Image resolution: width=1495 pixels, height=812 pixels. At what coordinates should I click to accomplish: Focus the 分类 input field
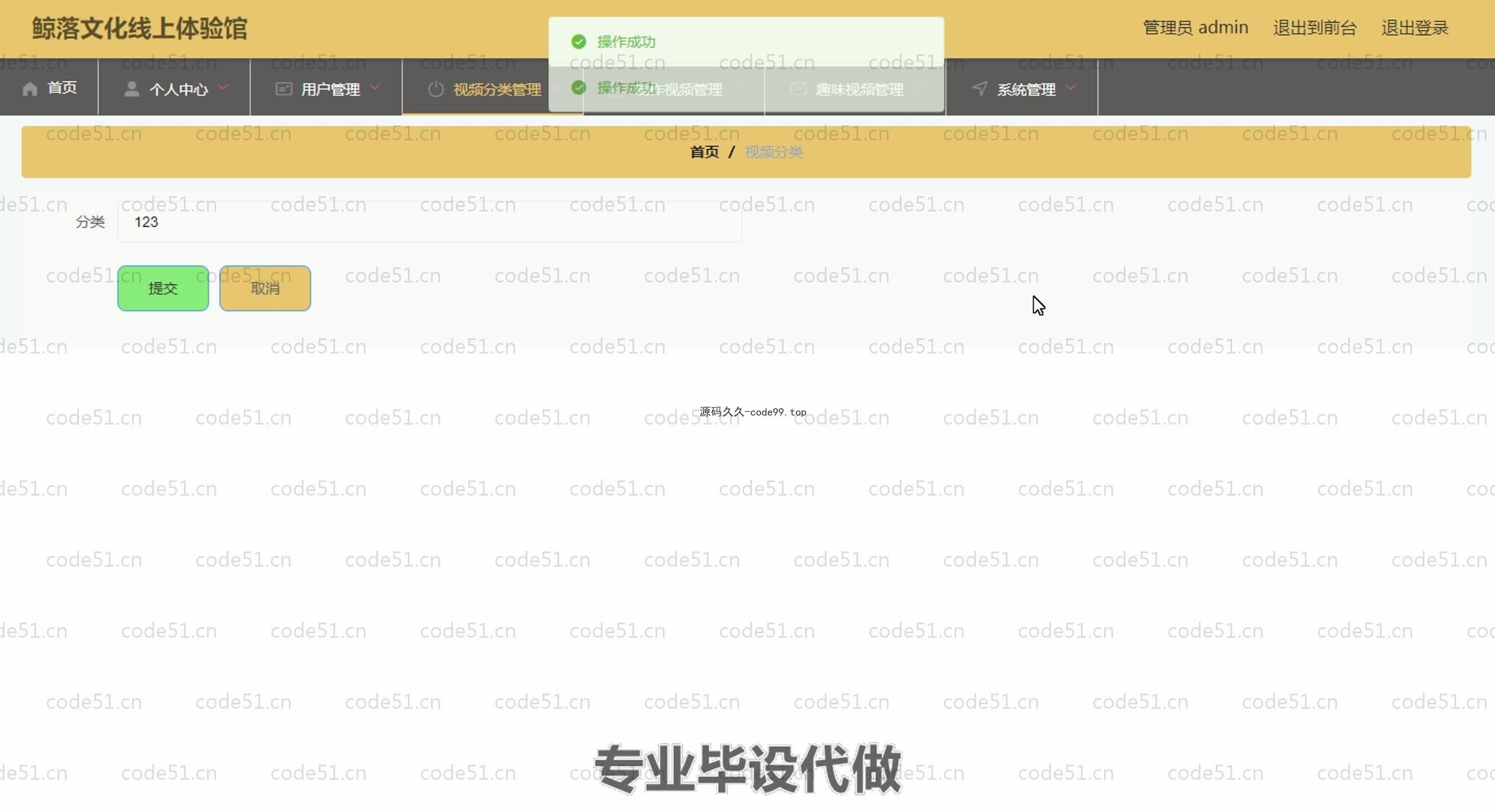tap(429, 222)
